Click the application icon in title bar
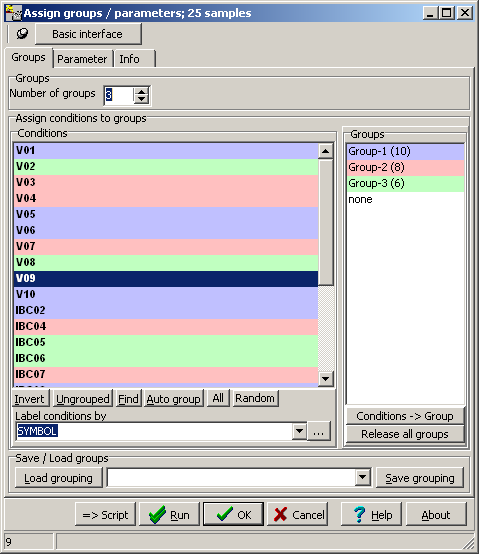479x554 pixels. coord(13,13)
